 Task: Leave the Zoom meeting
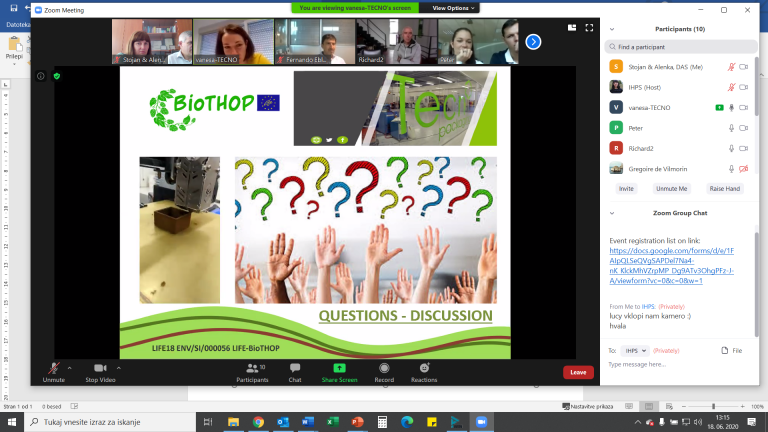click(578, 372)
